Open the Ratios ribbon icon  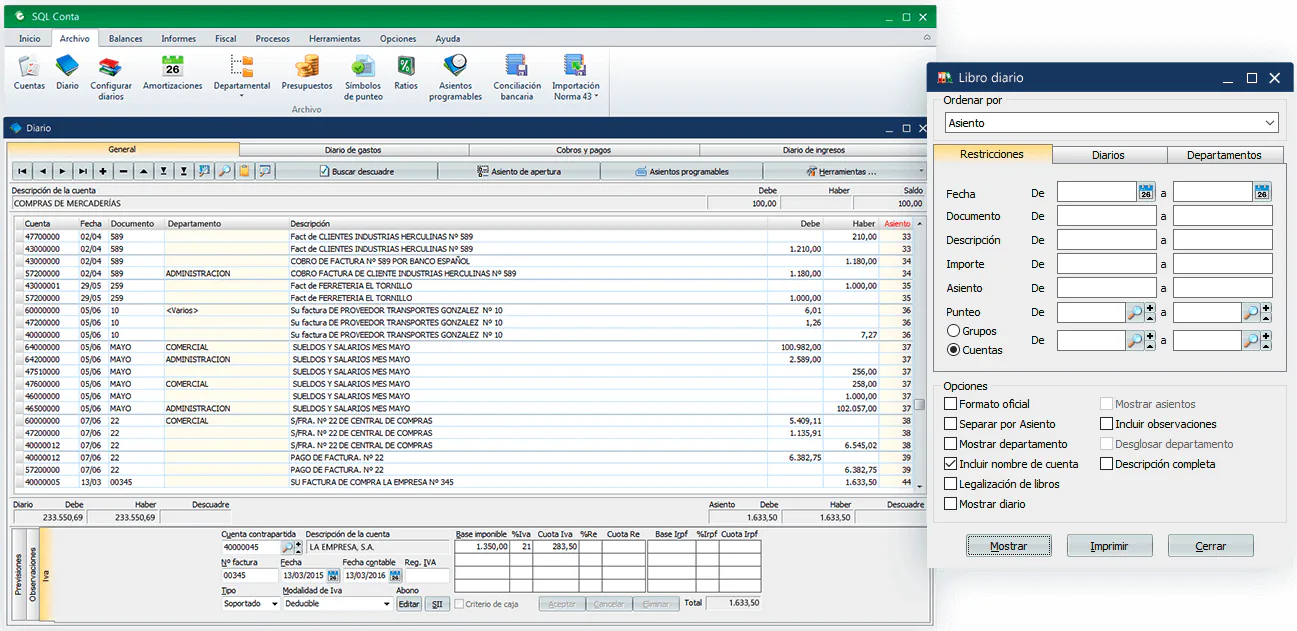(406, 73)
